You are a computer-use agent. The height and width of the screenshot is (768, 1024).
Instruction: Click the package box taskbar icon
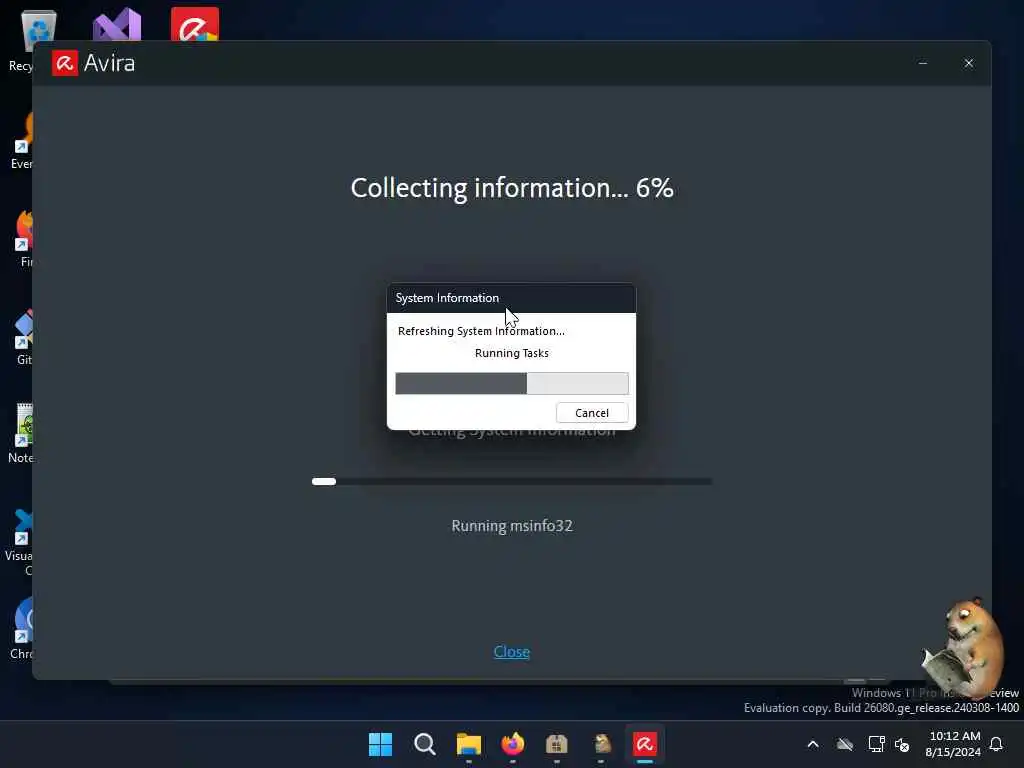(556, 744)
